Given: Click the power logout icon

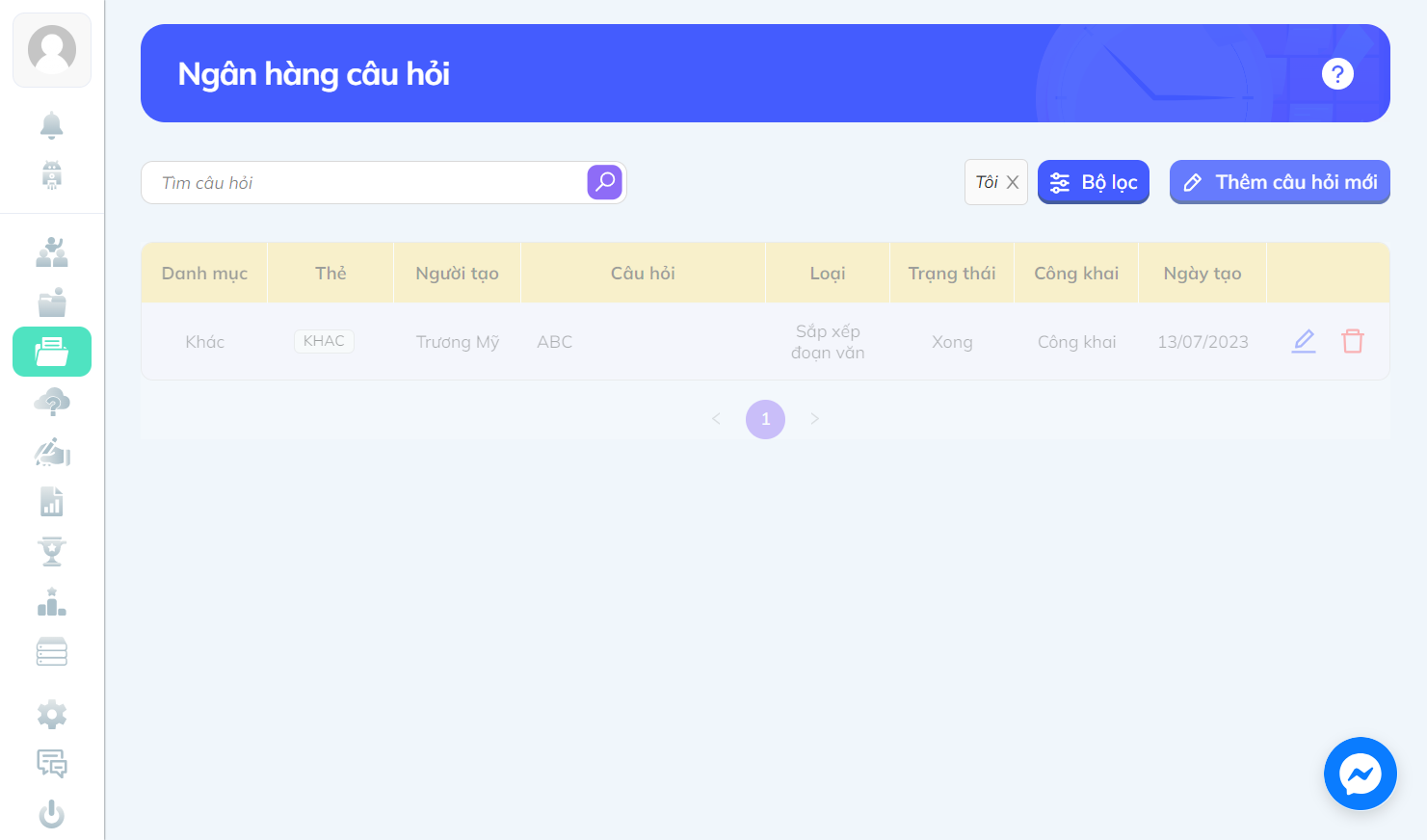Looking at the screenshot, I should tap(52, 815).
